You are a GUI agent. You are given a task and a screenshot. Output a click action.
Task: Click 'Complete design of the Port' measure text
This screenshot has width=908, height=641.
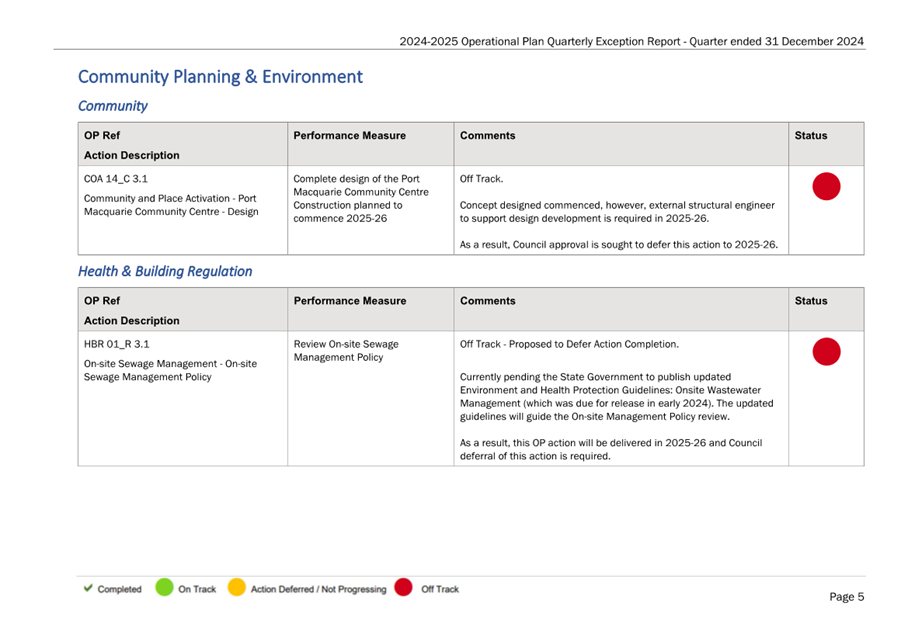point(356,179)
